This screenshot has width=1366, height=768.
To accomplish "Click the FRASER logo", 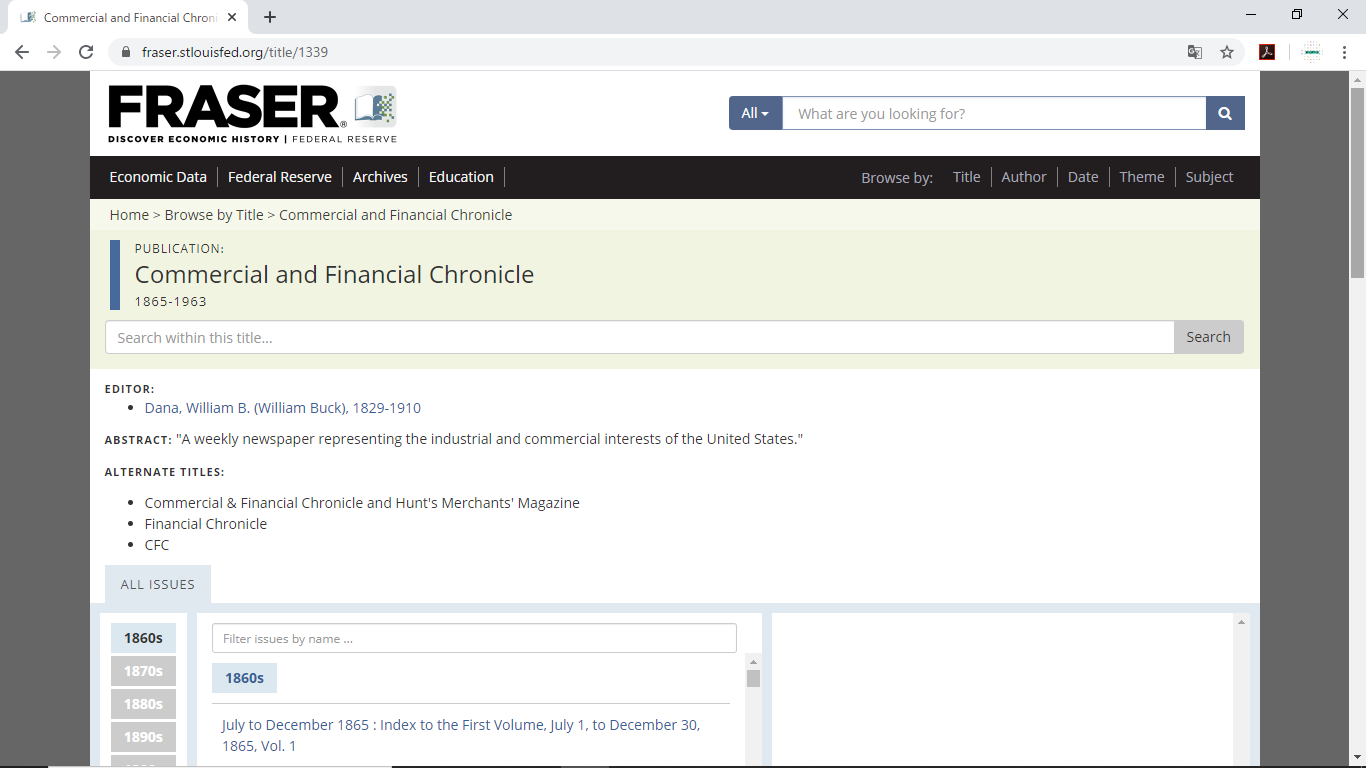I will pyautogui.click(x=252, y=114).
